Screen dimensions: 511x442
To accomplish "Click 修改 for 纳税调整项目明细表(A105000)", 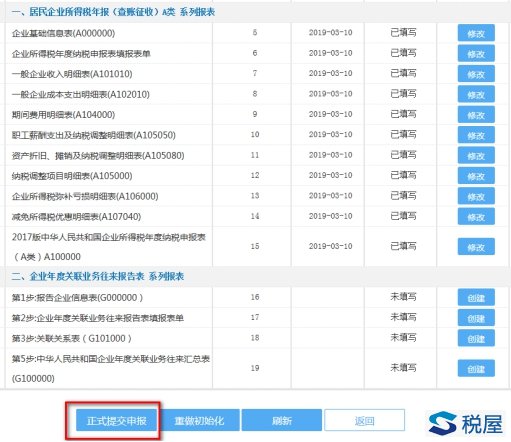I will coord(476,176).
